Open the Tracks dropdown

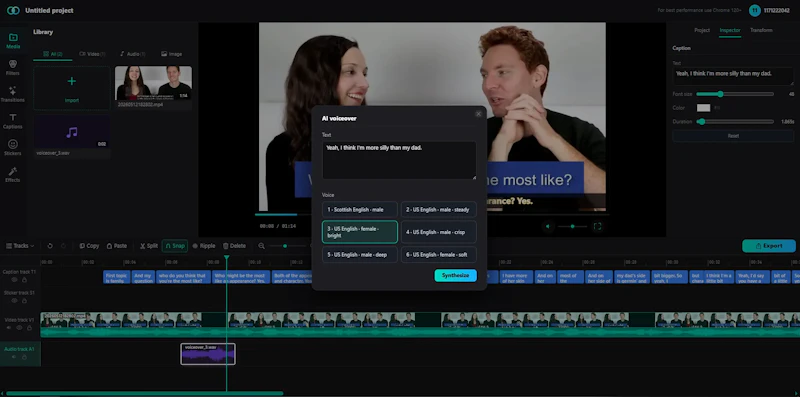[20, 246]
